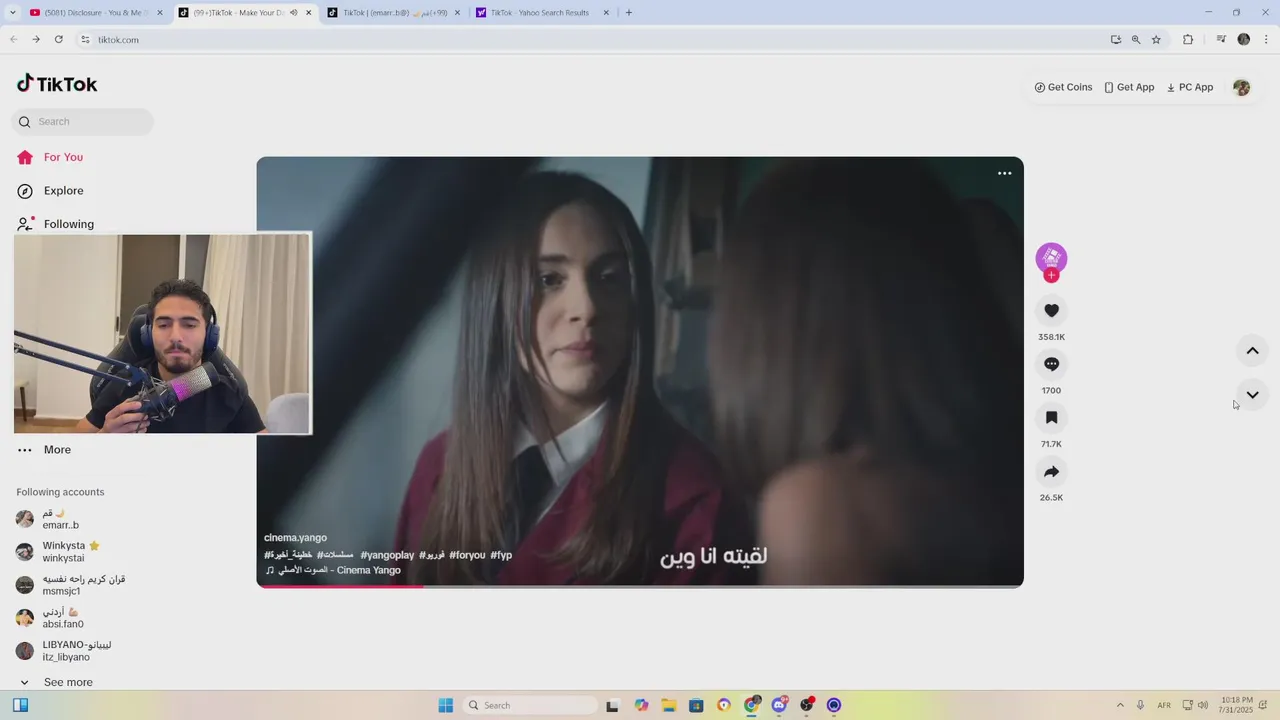Click the #fyp hashtag
Screen dimensions: 1280x720
pos(501,555)
